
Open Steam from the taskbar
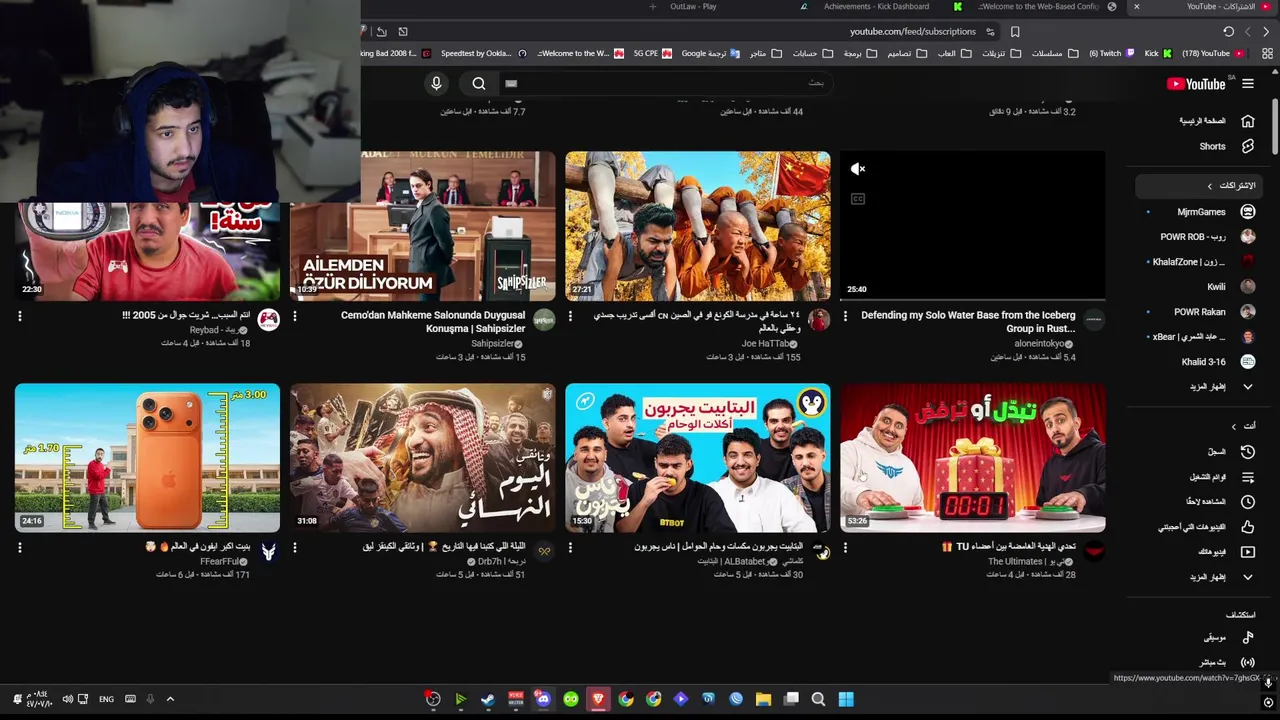(x=487, y=699)
